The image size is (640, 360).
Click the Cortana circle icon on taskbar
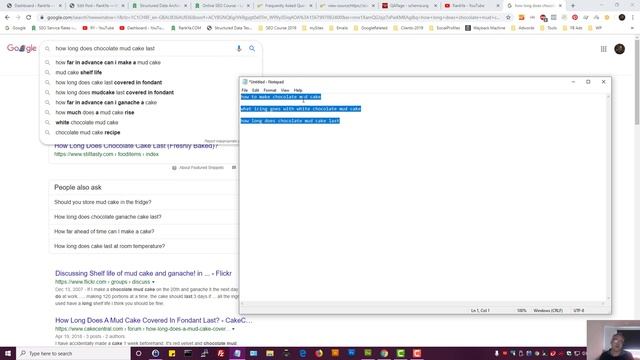click(x=138, y=353)
